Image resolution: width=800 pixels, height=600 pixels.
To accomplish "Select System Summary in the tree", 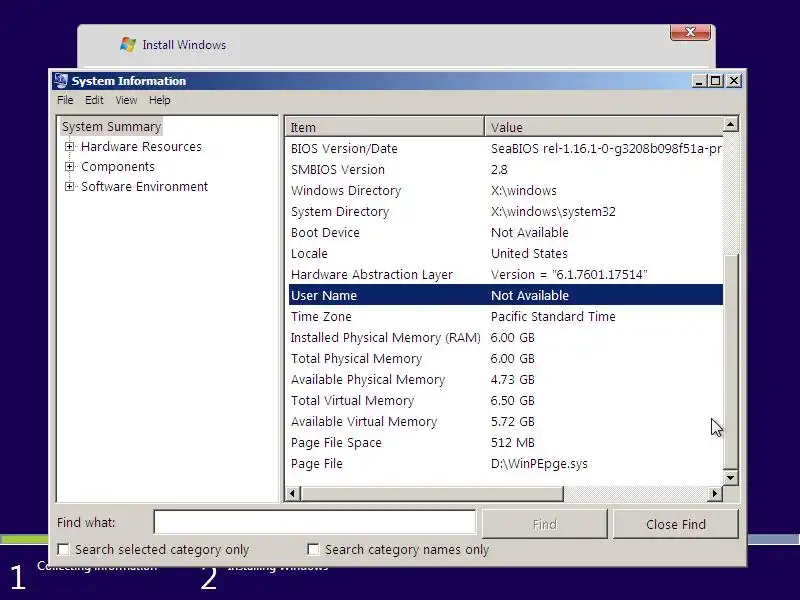I will (111, 127).
